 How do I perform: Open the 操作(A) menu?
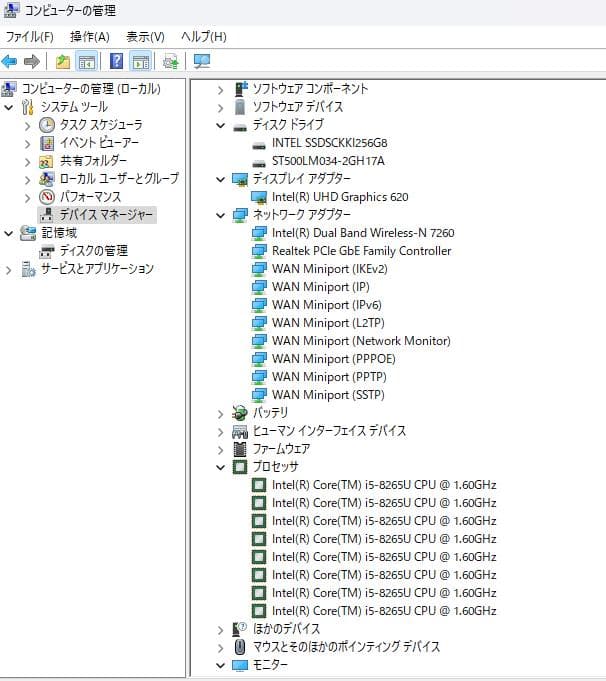click(x=89, y=37)
